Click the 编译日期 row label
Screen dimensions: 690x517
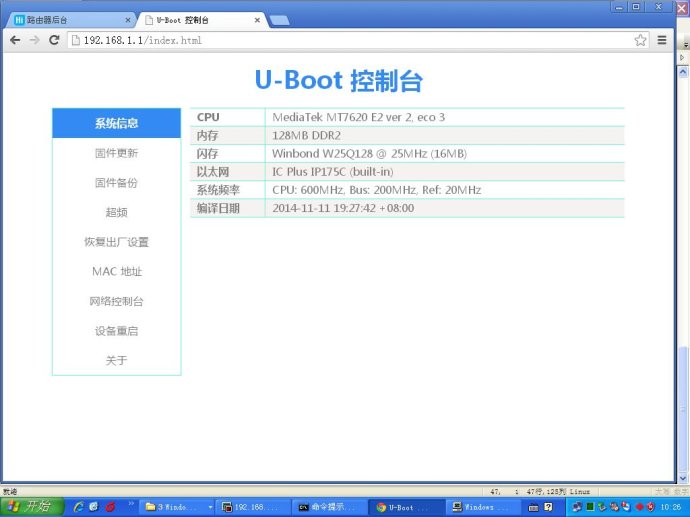click(x=218, y=208)
